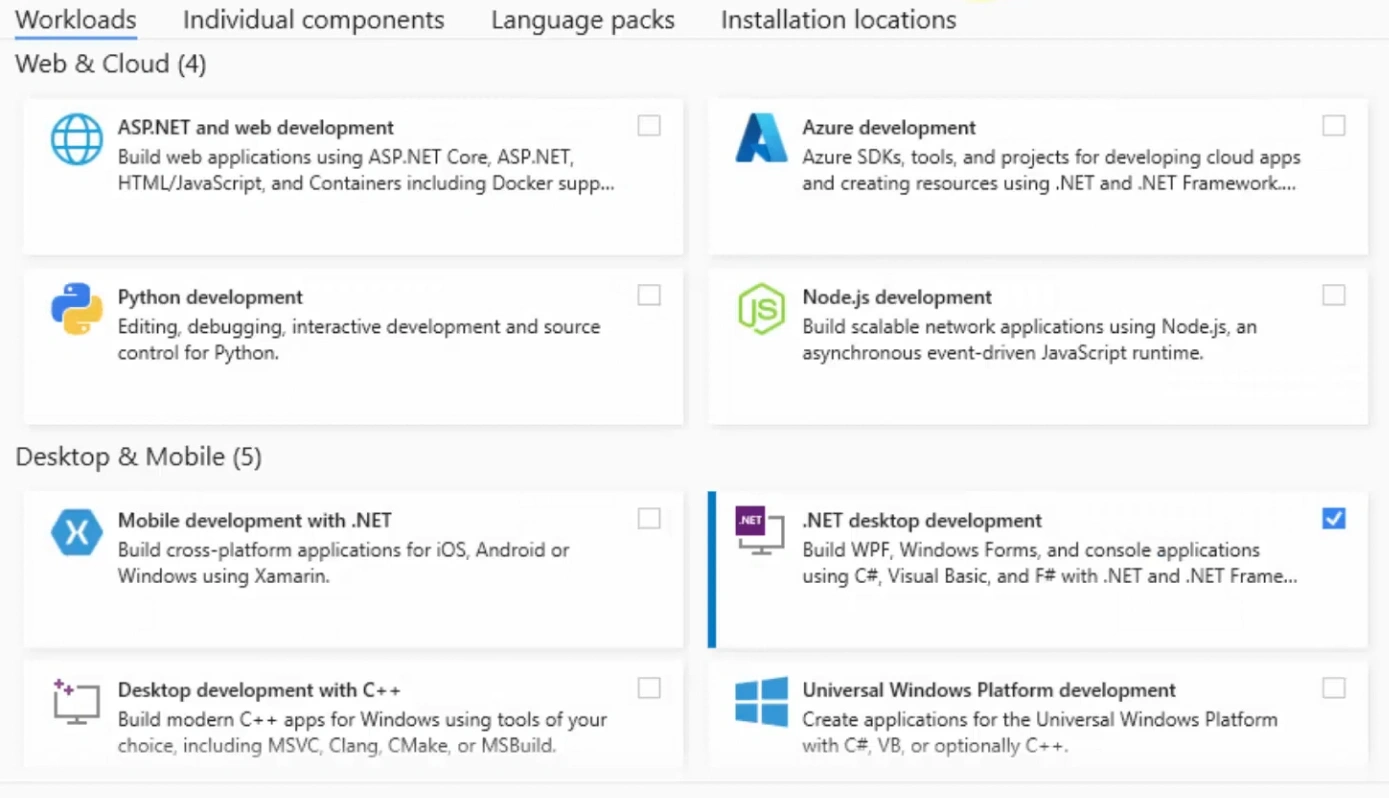
Task: Select the 'ASP.NET and web development' title
Action: coord(256,128)
